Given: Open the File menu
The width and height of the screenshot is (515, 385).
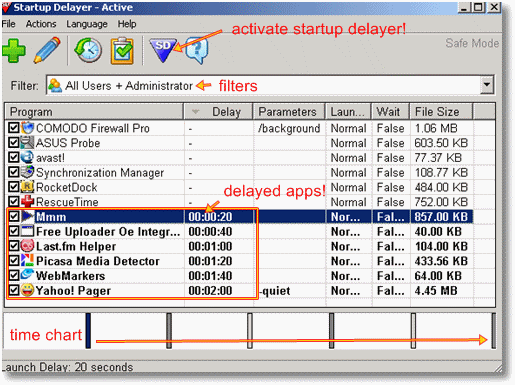Looking at the screenshot, I should (9, 24).
